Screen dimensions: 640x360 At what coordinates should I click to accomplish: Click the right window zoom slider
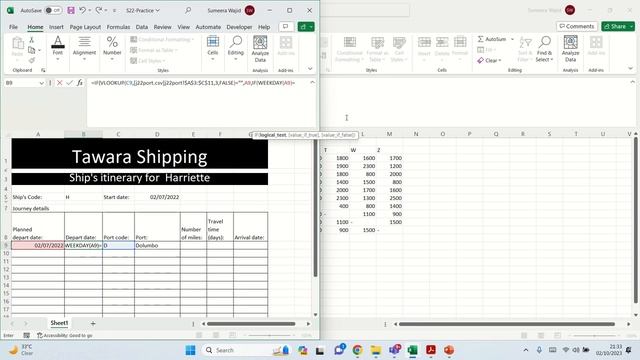(594, 336)
